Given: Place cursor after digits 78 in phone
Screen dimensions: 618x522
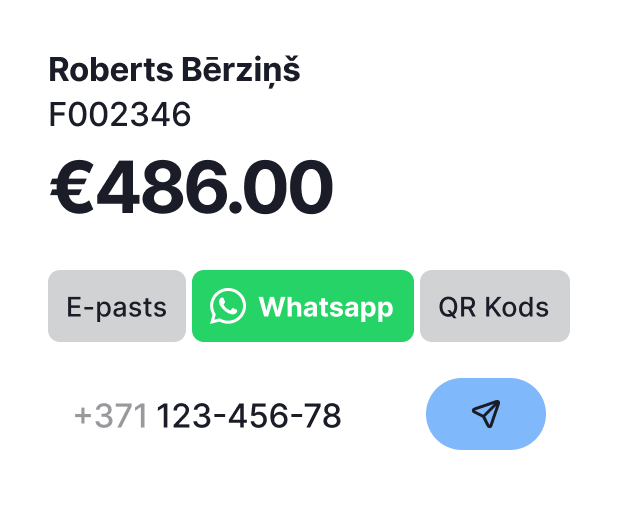Looking at the screenshot, I should pyautogui.click(x=342, y=416).
